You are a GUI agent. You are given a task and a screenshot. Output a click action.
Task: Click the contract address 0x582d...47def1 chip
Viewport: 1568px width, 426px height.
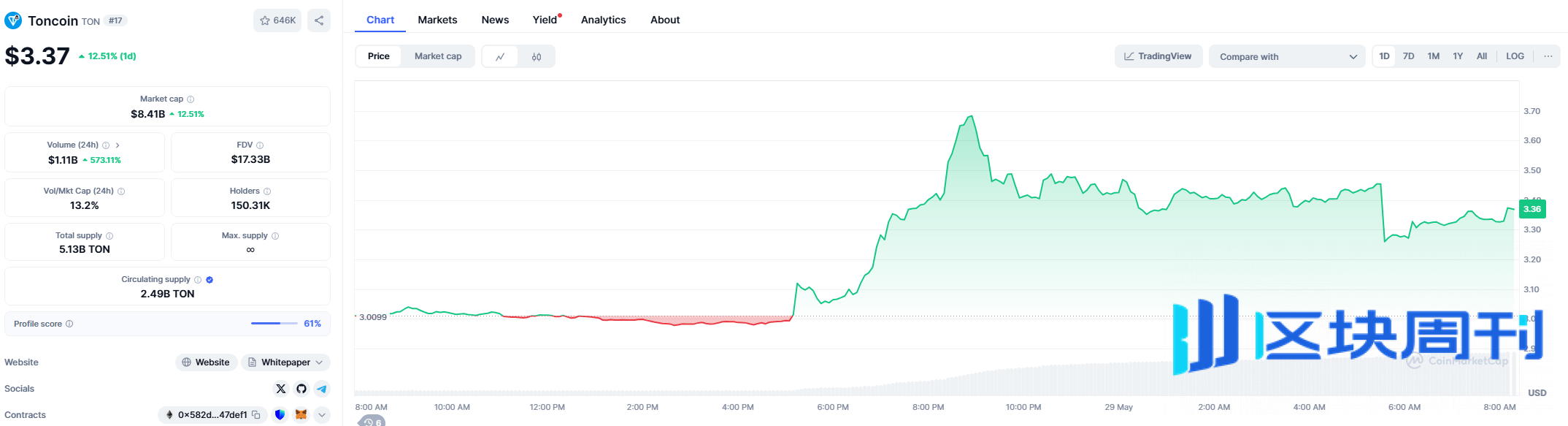tap(212, 415)
